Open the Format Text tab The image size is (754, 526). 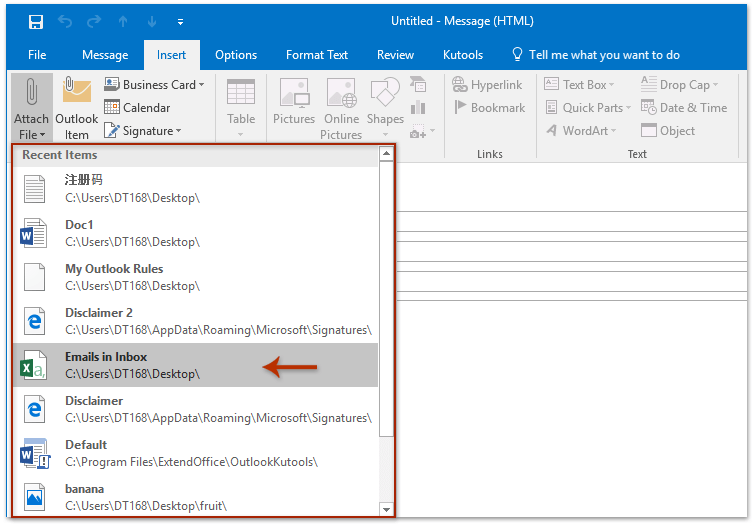[316, 55]
